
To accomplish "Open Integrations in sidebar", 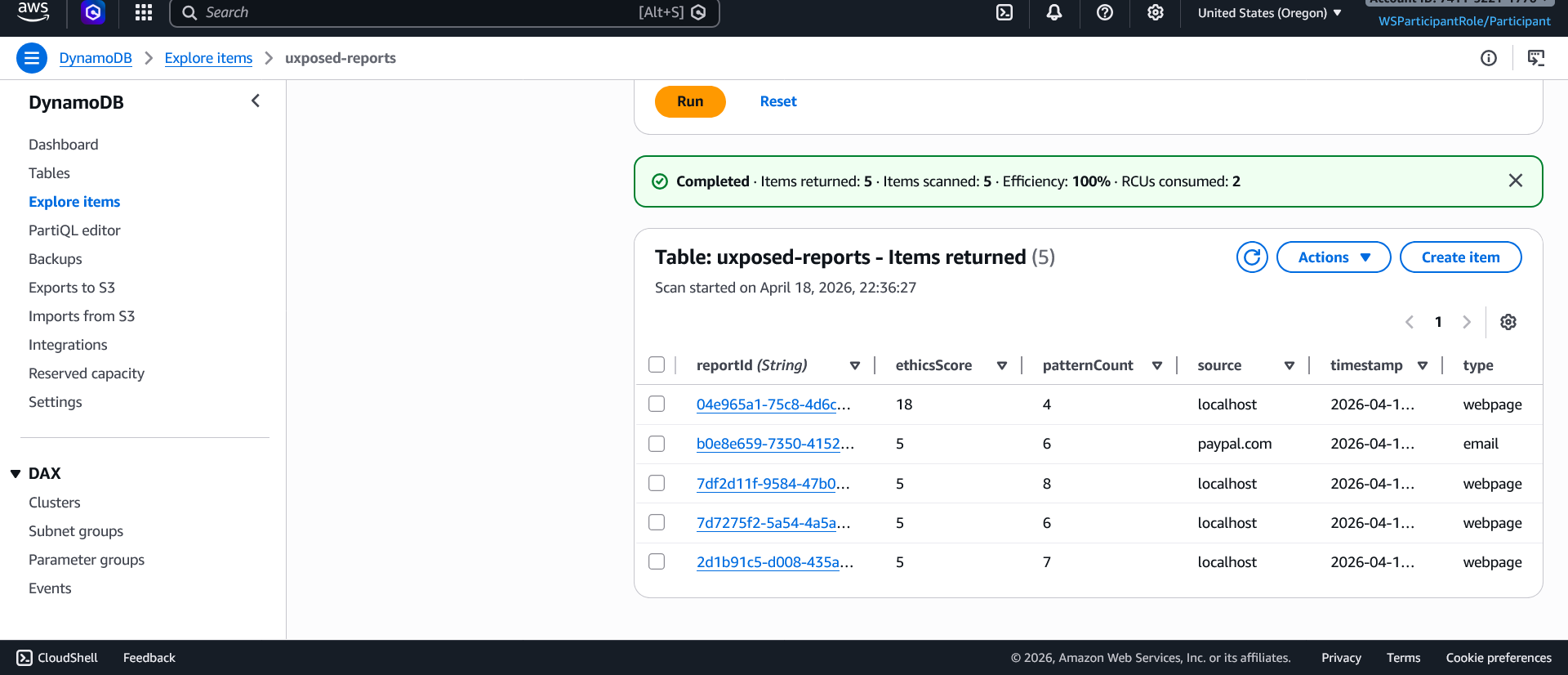I will (x=68, y=345).
